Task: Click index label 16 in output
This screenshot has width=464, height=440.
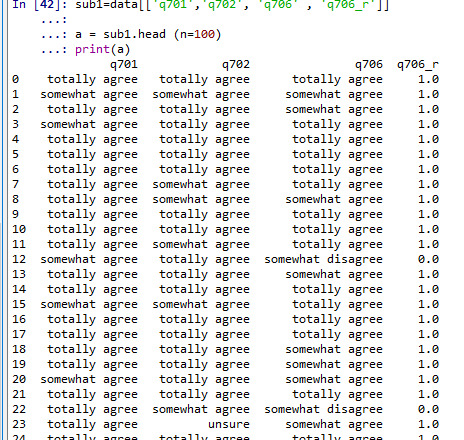Action: tap(19, 319)
